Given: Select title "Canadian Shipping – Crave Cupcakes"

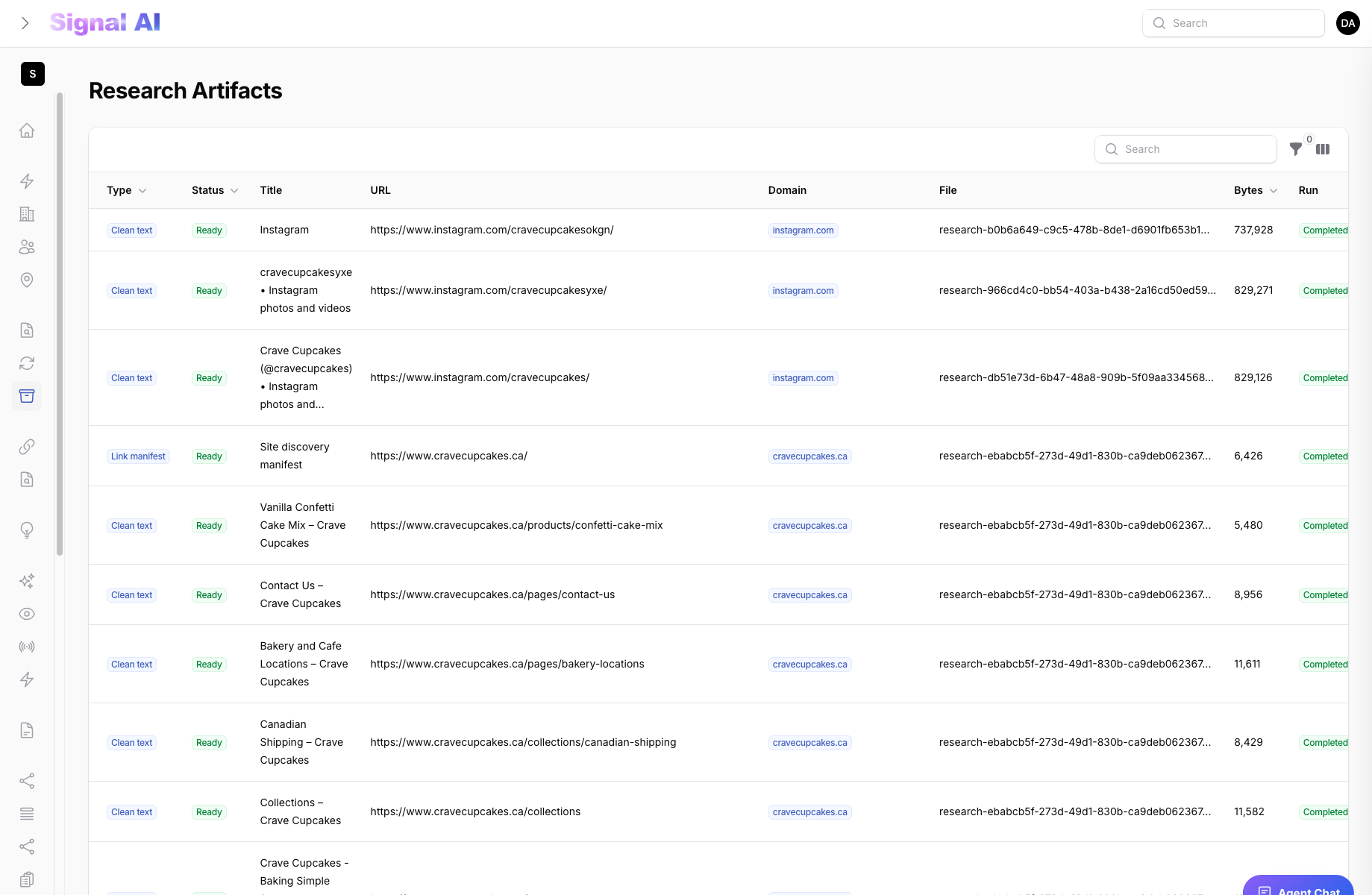Looking at the screenshot, I should click(x=302, y=742).
